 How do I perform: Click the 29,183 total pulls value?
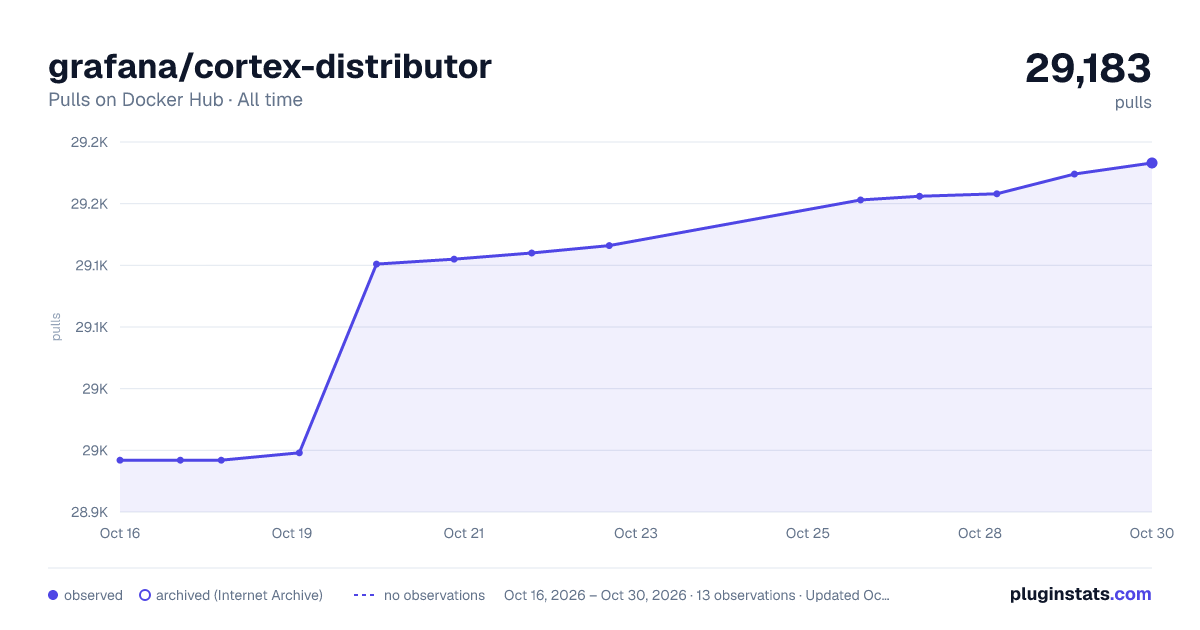point(1088,69)
